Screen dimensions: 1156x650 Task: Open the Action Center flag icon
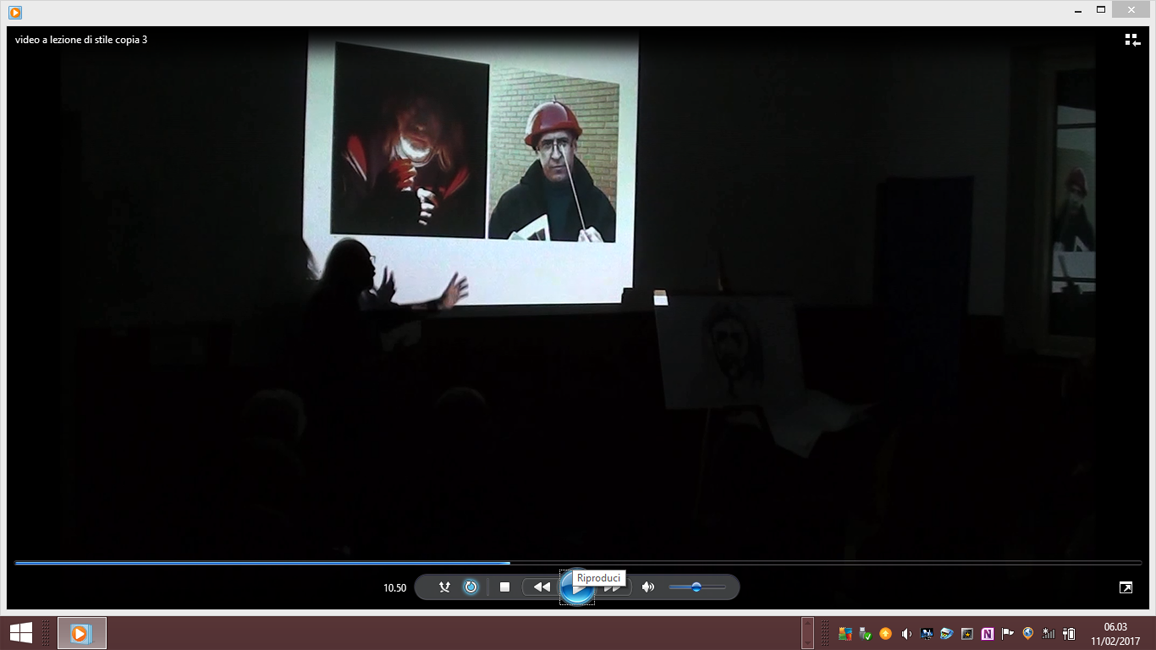click(1008, 634)
